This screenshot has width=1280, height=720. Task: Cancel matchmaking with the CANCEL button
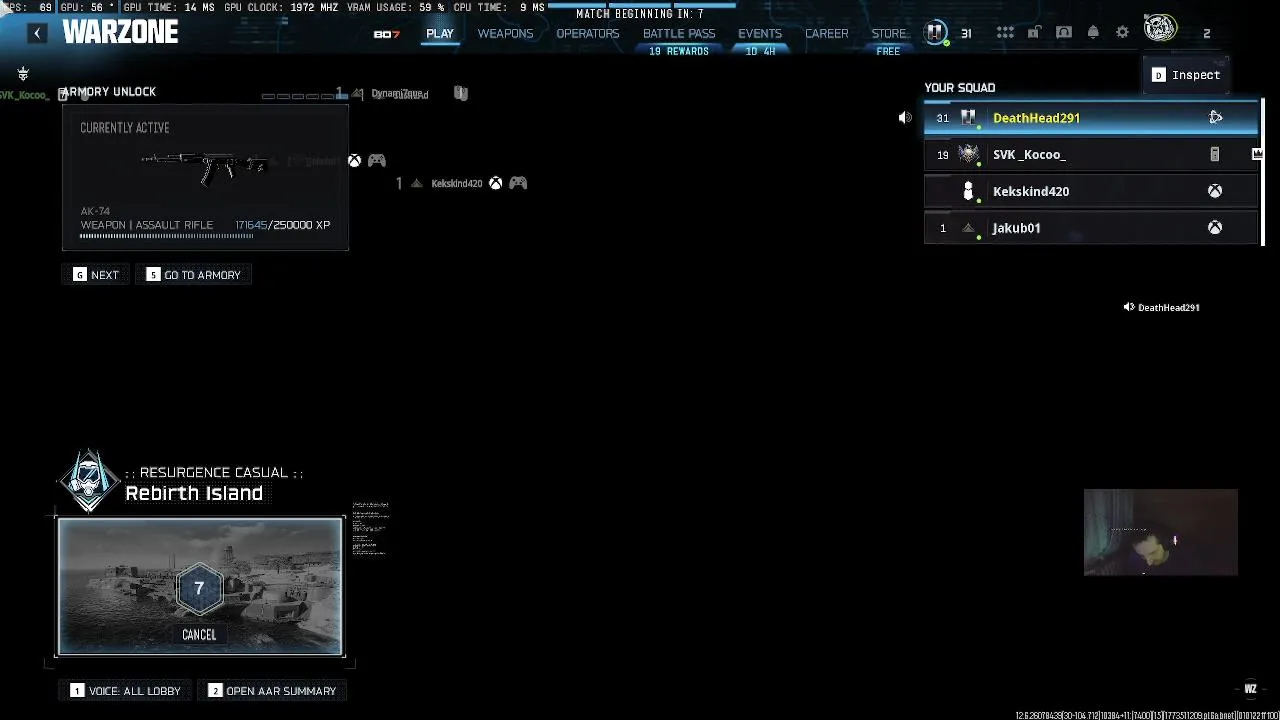click(x=199, y=635)
